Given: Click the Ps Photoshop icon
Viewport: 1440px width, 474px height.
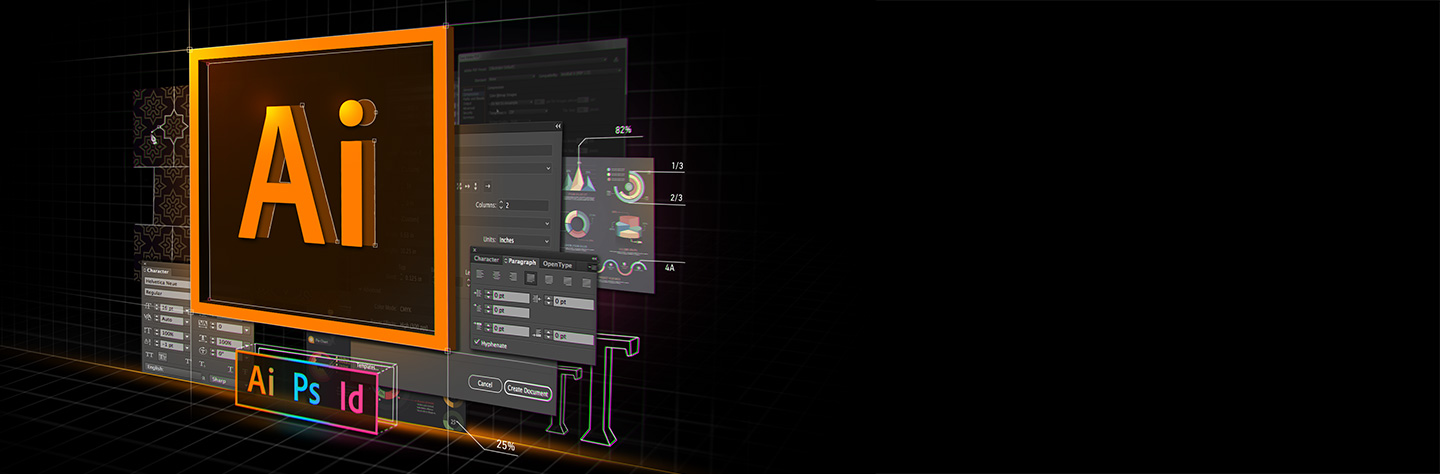Looking at the screenshot, I should 307,389.
